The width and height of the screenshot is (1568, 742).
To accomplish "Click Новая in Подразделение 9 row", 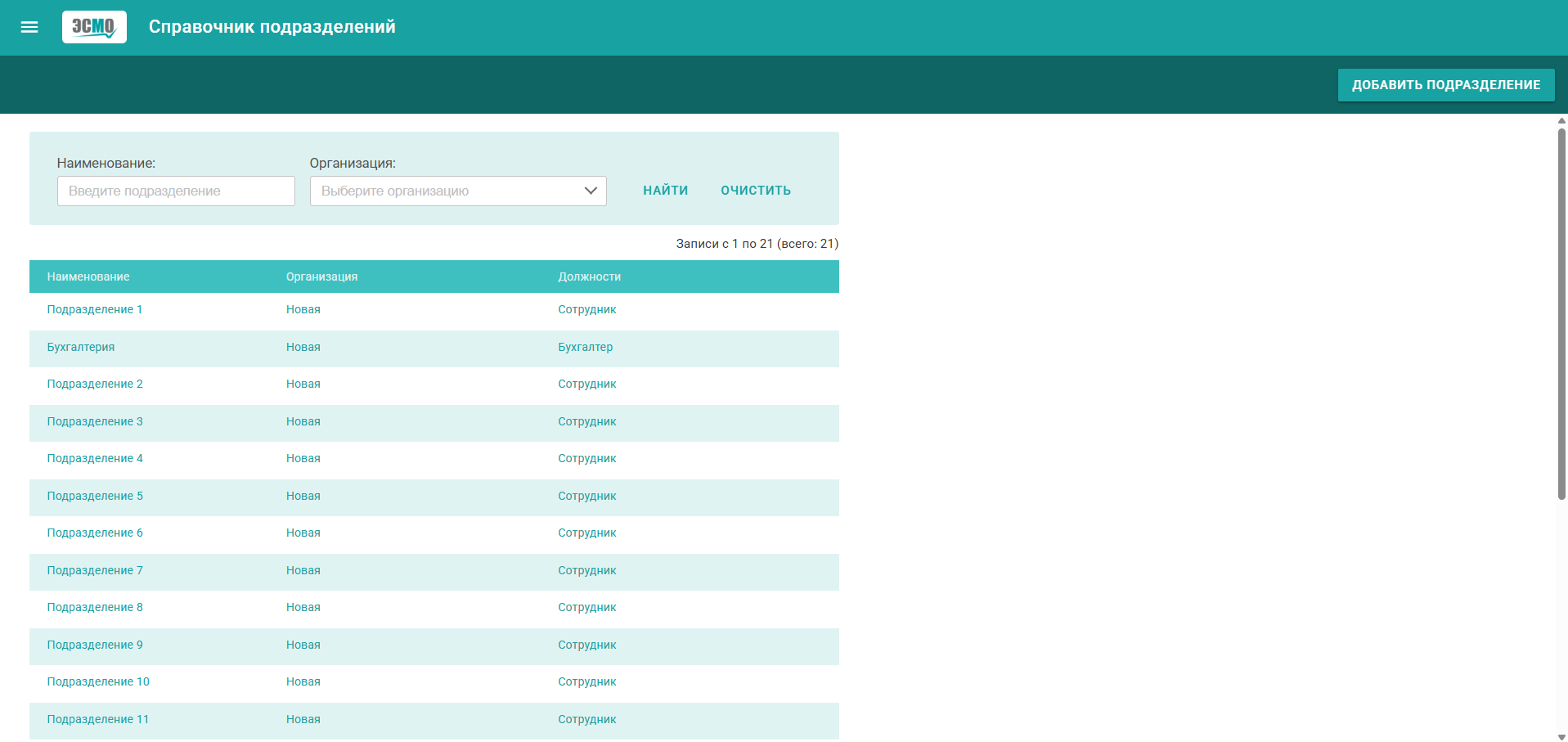I will click(303, 645).
